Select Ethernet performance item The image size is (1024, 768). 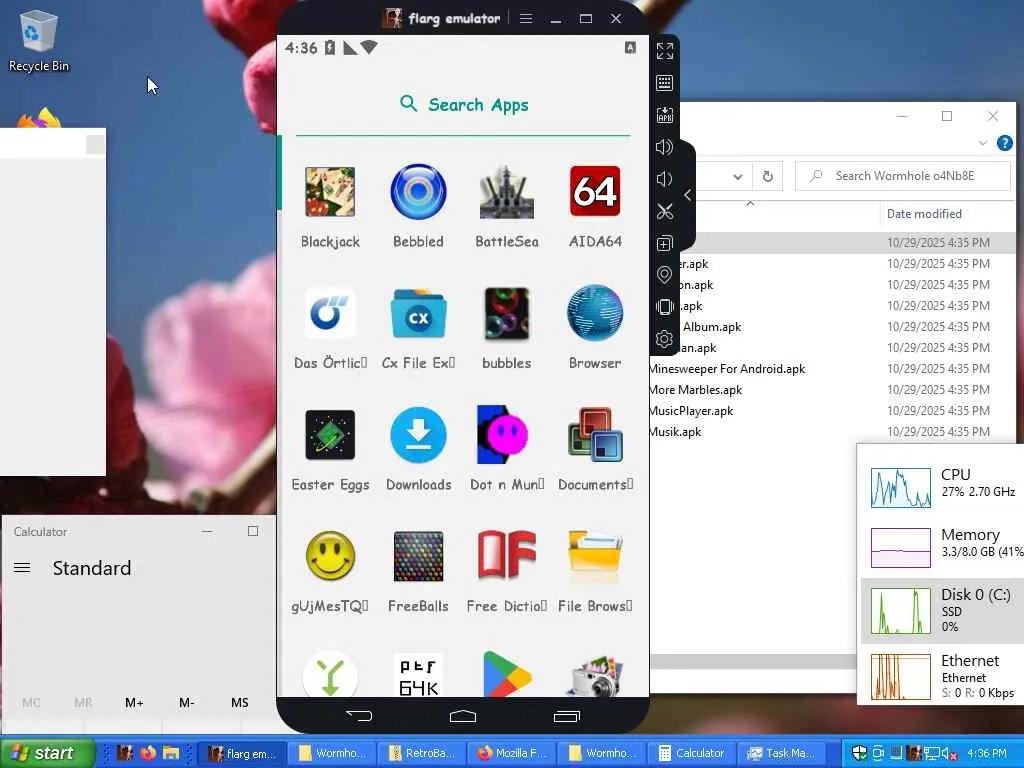click(x=942, y=676)
